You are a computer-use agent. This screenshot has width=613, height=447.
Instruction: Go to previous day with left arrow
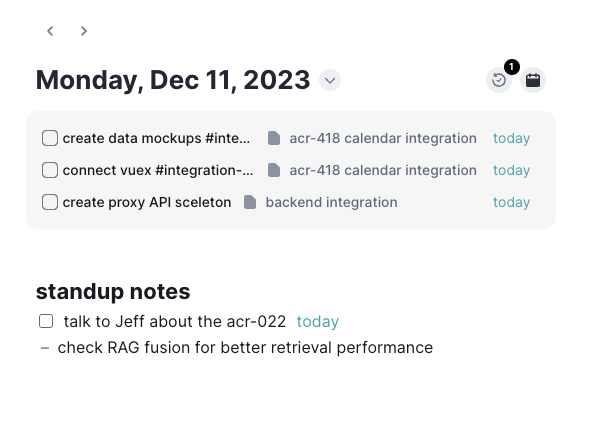pos(50,31)
